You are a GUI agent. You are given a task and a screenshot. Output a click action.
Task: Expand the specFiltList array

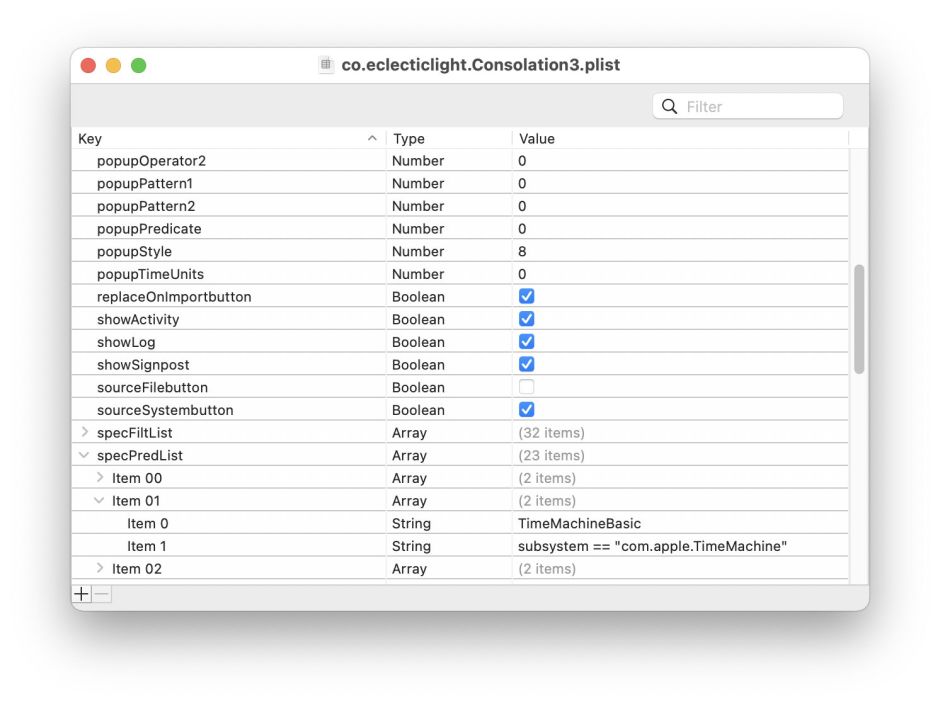pyautogui.click(x=85, y=432)
